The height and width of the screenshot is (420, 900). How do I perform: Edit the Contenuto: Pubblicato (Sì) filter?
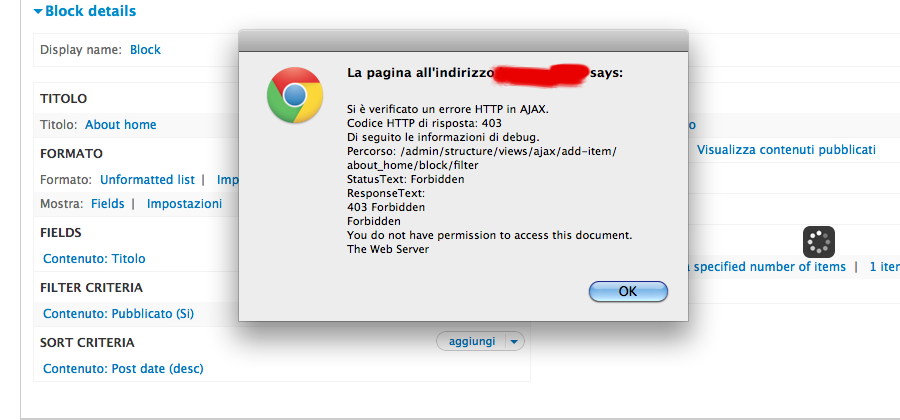[118, 314]
